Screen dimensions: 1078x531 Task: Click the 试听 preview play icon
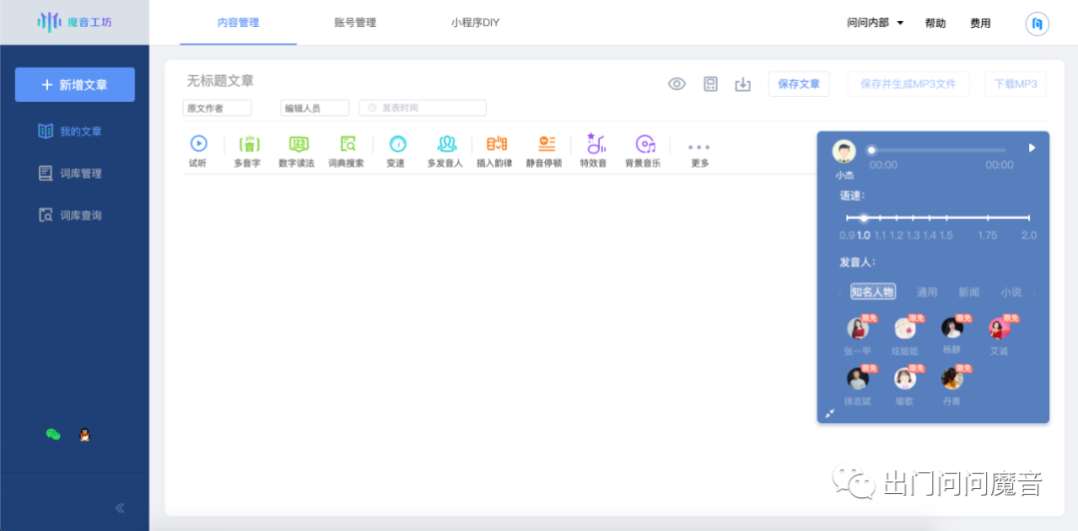pos(198,144)
